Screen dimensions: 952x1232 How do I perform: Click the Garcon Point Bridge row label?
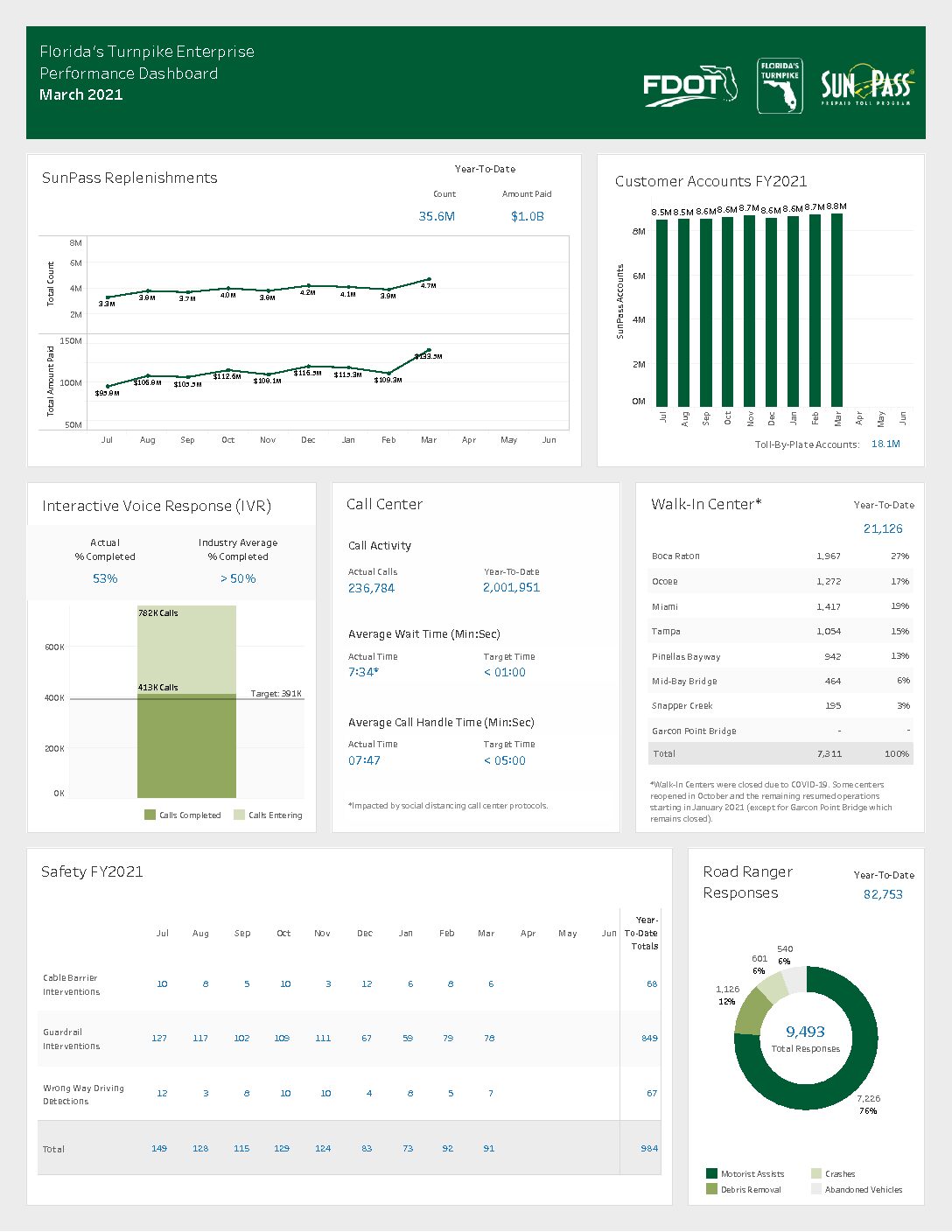click(x=694, y=731)
